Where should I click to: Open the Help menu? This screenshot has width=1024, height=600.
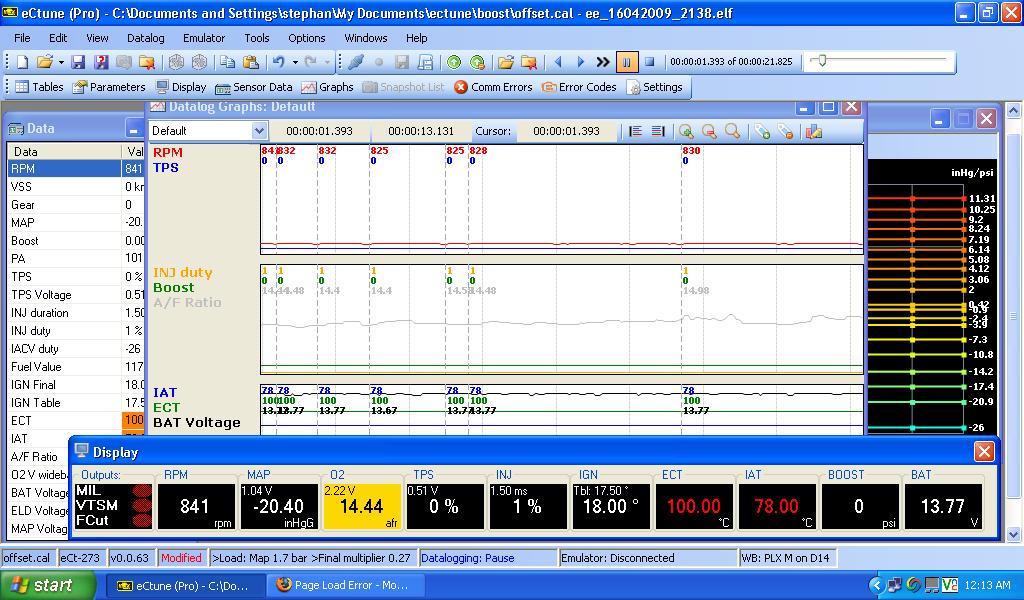point(417,38)
